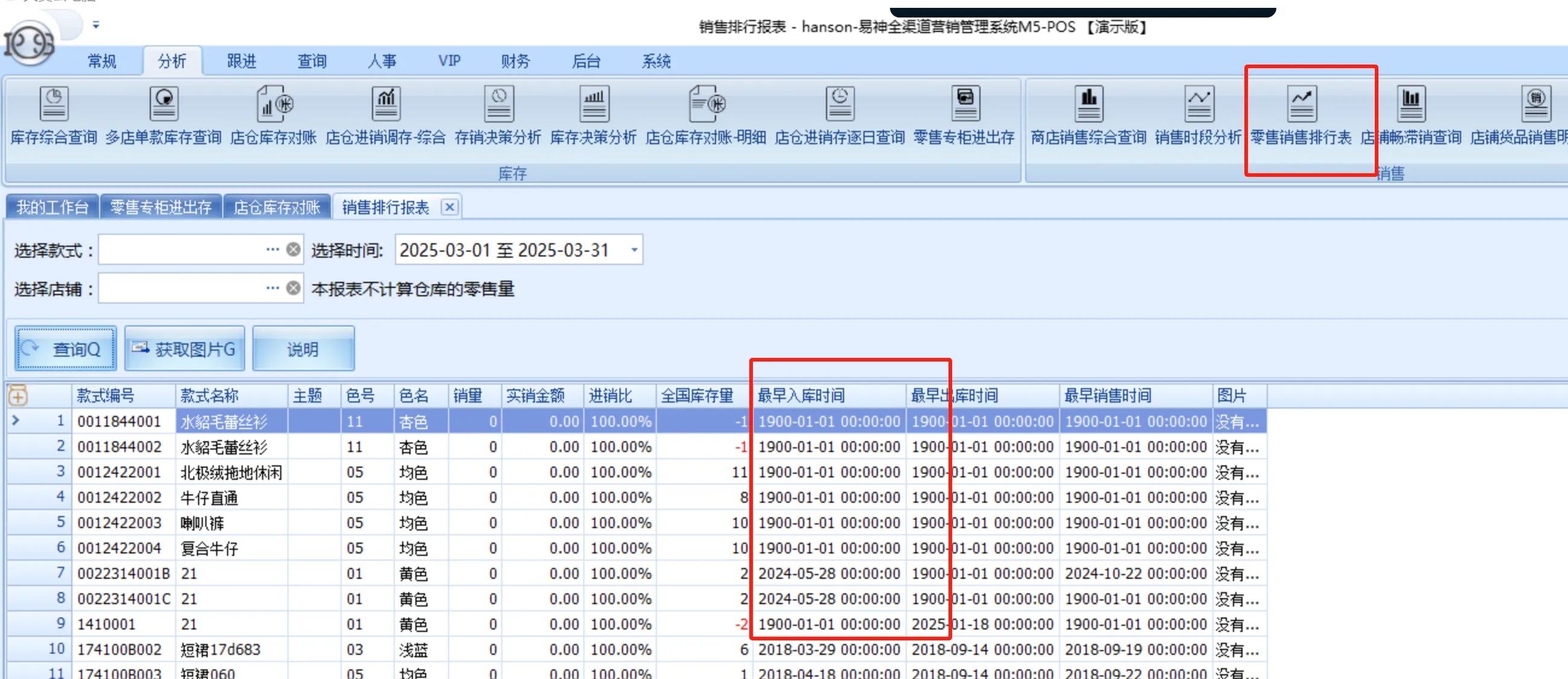Open the 零售销售排行表 report
The width and height of the screenshot is (1568, 679).
pos(1302,116)
